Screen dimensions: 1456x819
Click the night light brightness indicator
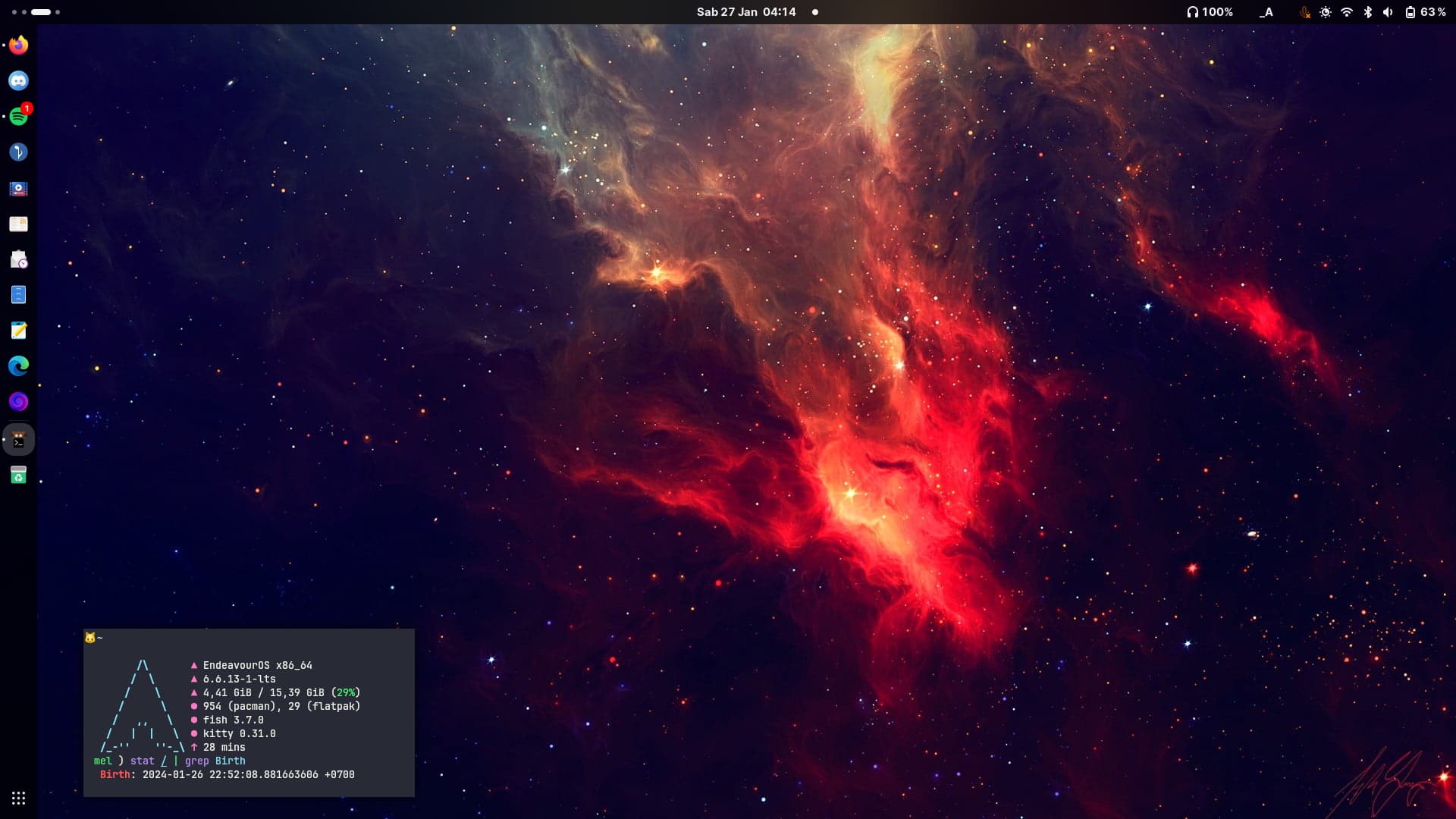[x=1325, y=12]
